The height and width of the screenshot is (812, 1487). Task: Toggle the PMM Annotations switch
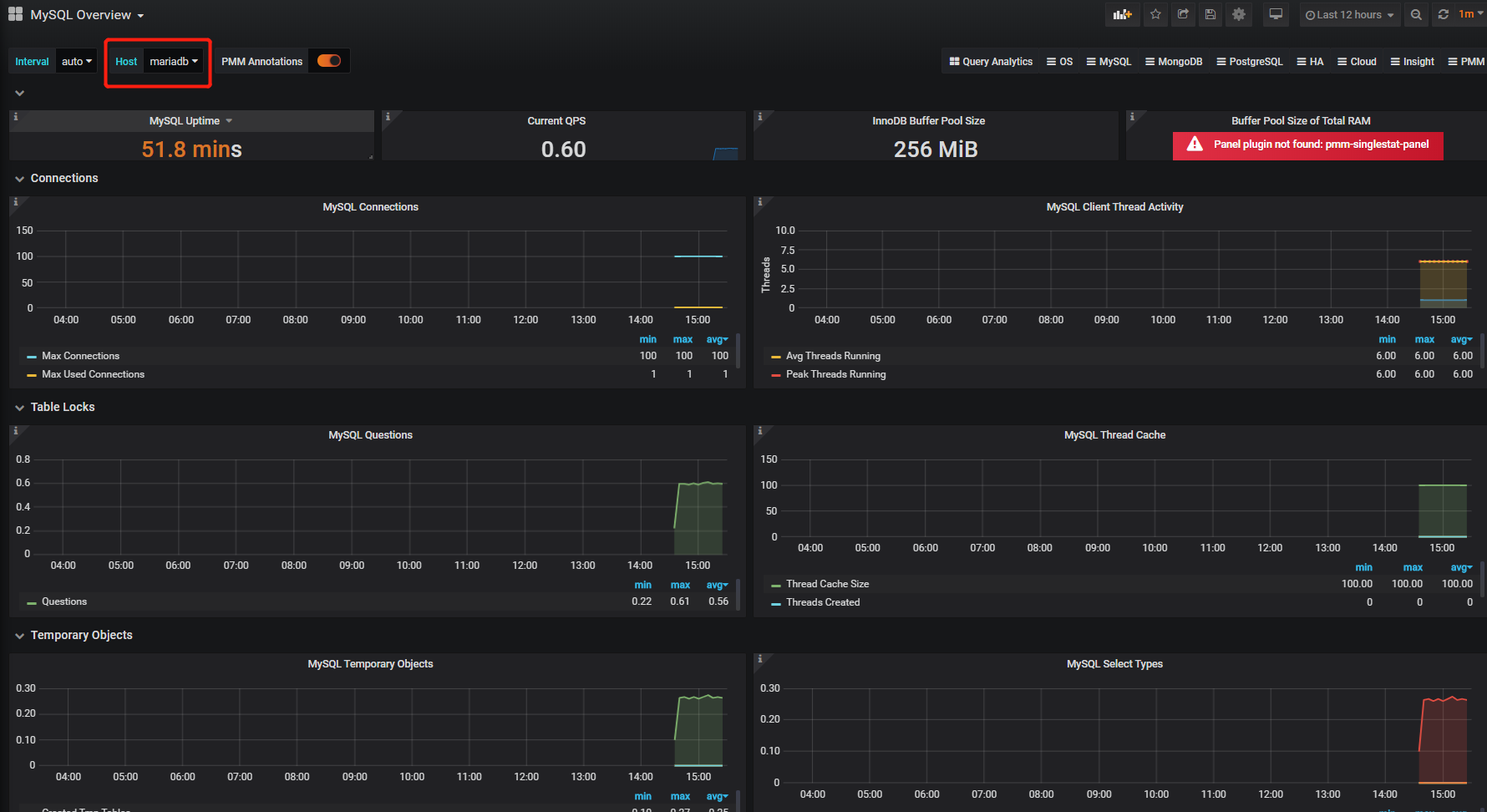(328, 61)
